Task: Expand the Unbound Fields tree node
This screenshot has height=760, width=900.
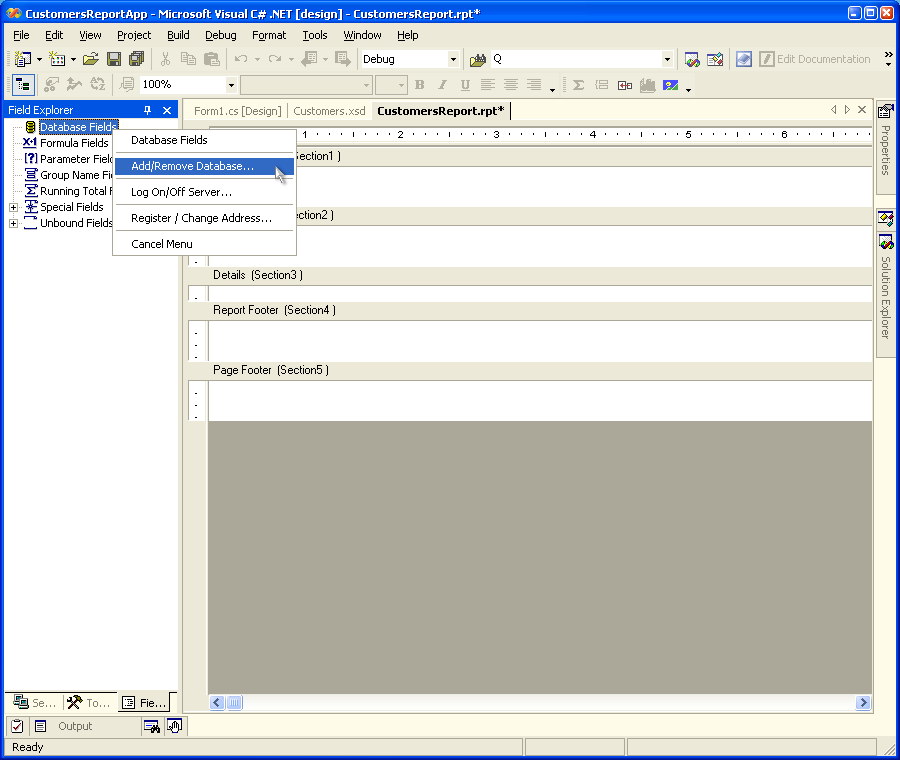Action: tap(13, 223)
